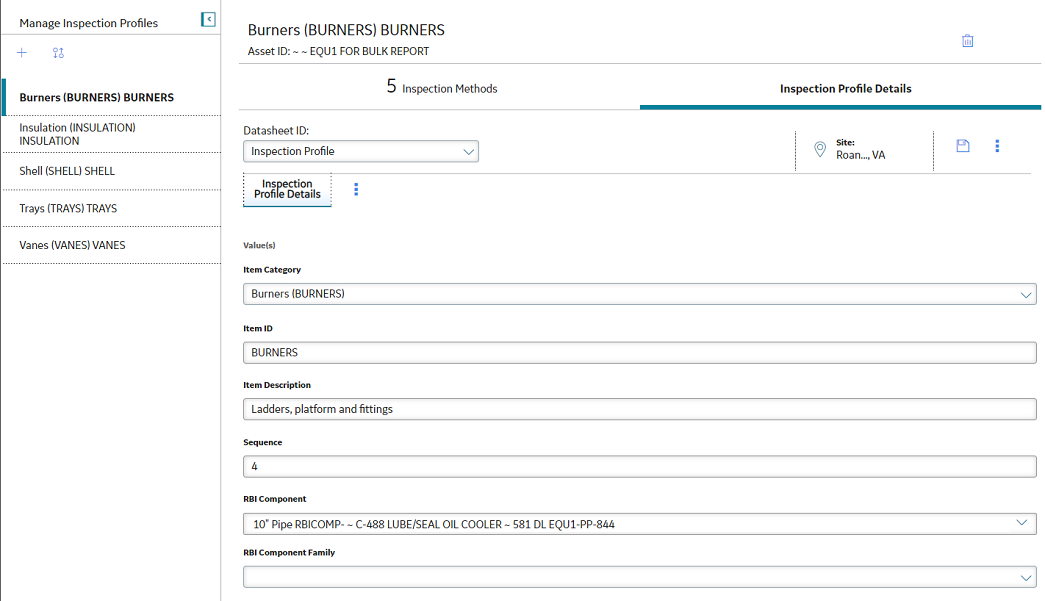Select Trays (TRAYS) TRAYS profile
The image size is (1045, 601).
coord(111,209)
